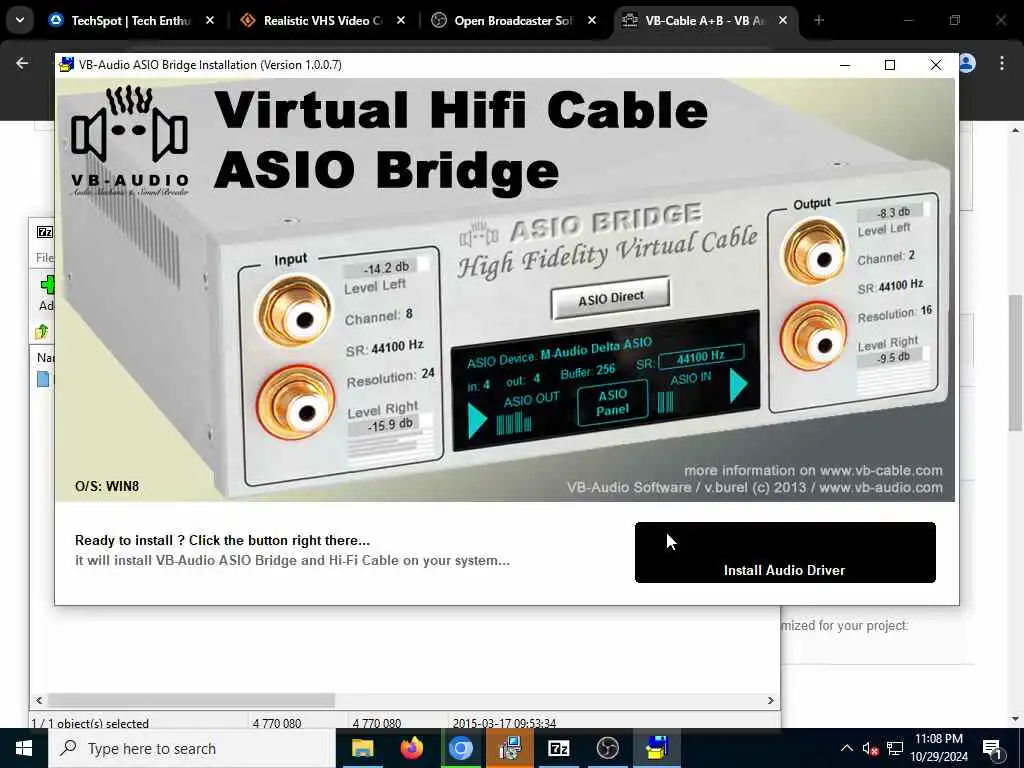The height and width of the screenshot is (768, 1024).
Task: Click the VB-Audio installer title bar icon
Action: pyautogui.click(x=66, y=65)
